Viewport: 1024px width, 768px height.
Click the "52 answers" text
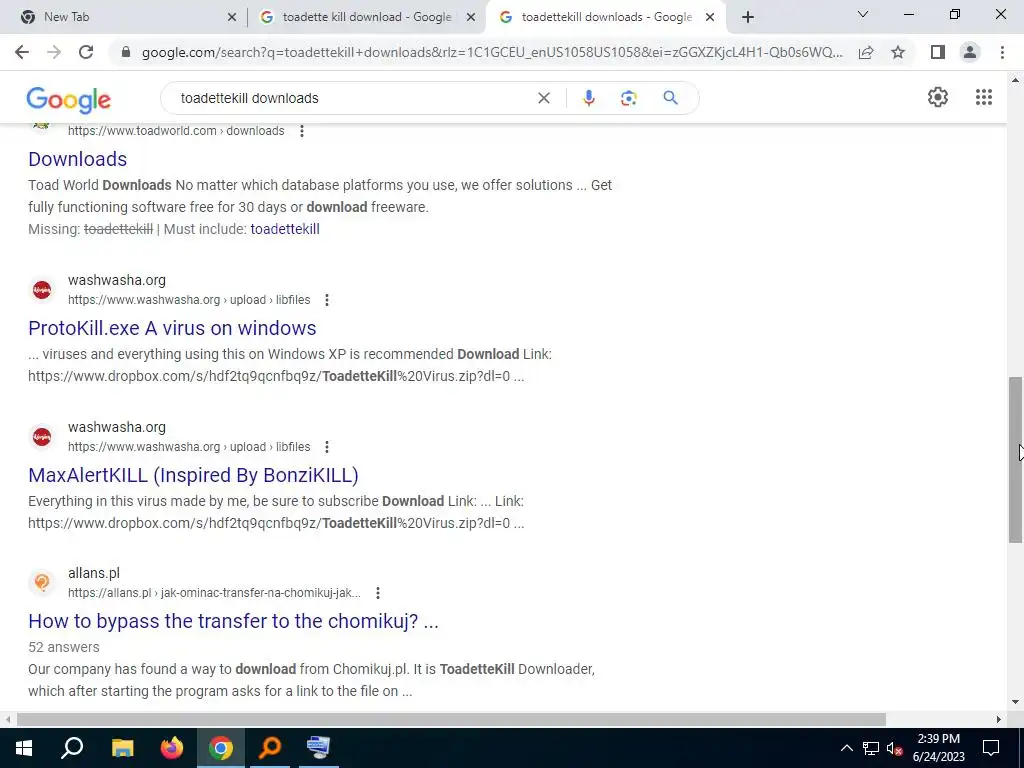pos(64,647)
